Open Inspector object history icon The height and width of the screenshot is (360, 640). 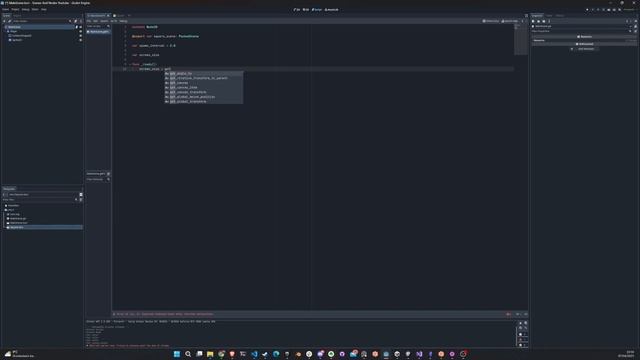[636, 21]
